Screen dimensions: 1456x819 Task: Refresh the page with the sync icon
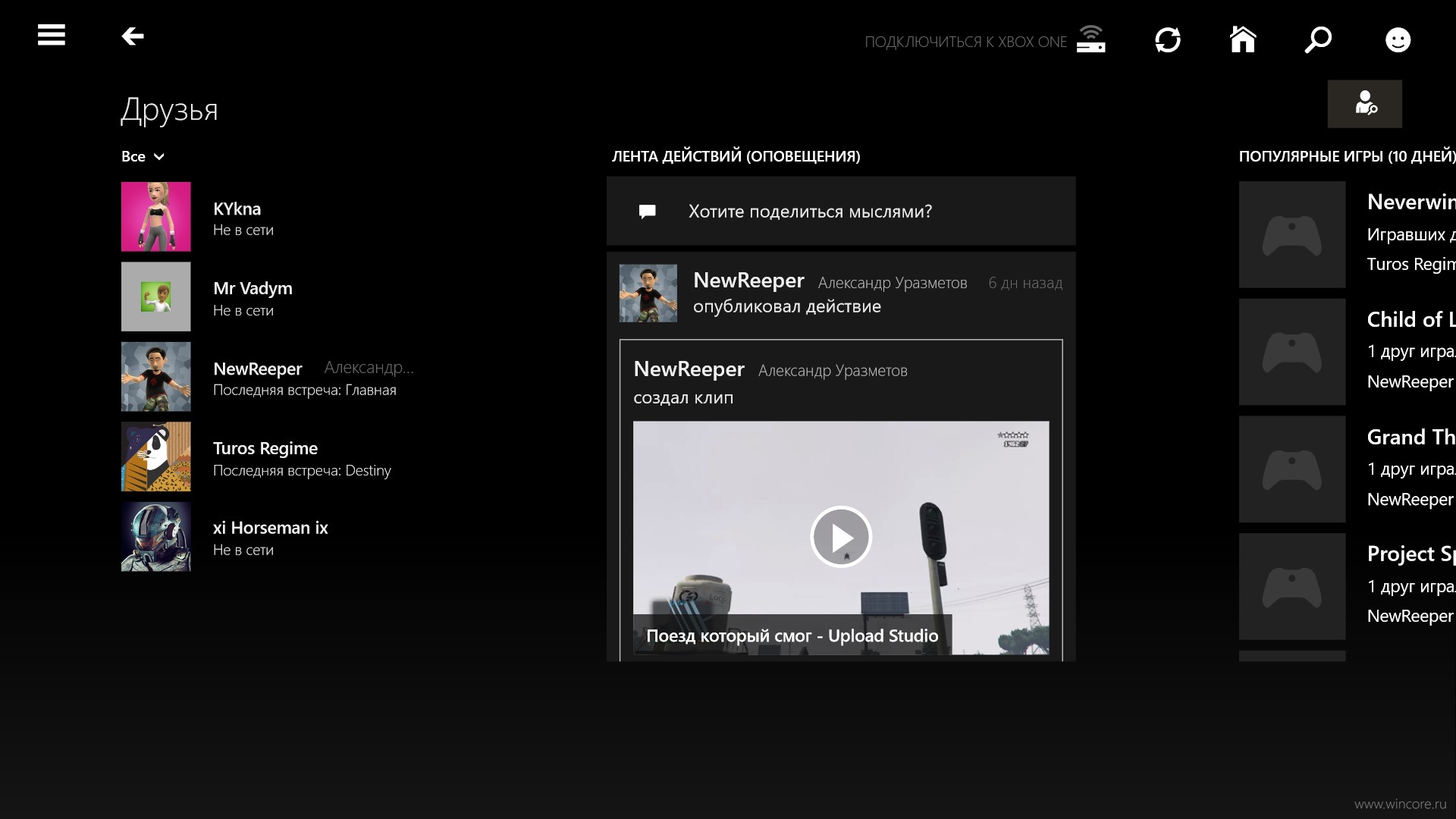click(x=1168, y=39)
